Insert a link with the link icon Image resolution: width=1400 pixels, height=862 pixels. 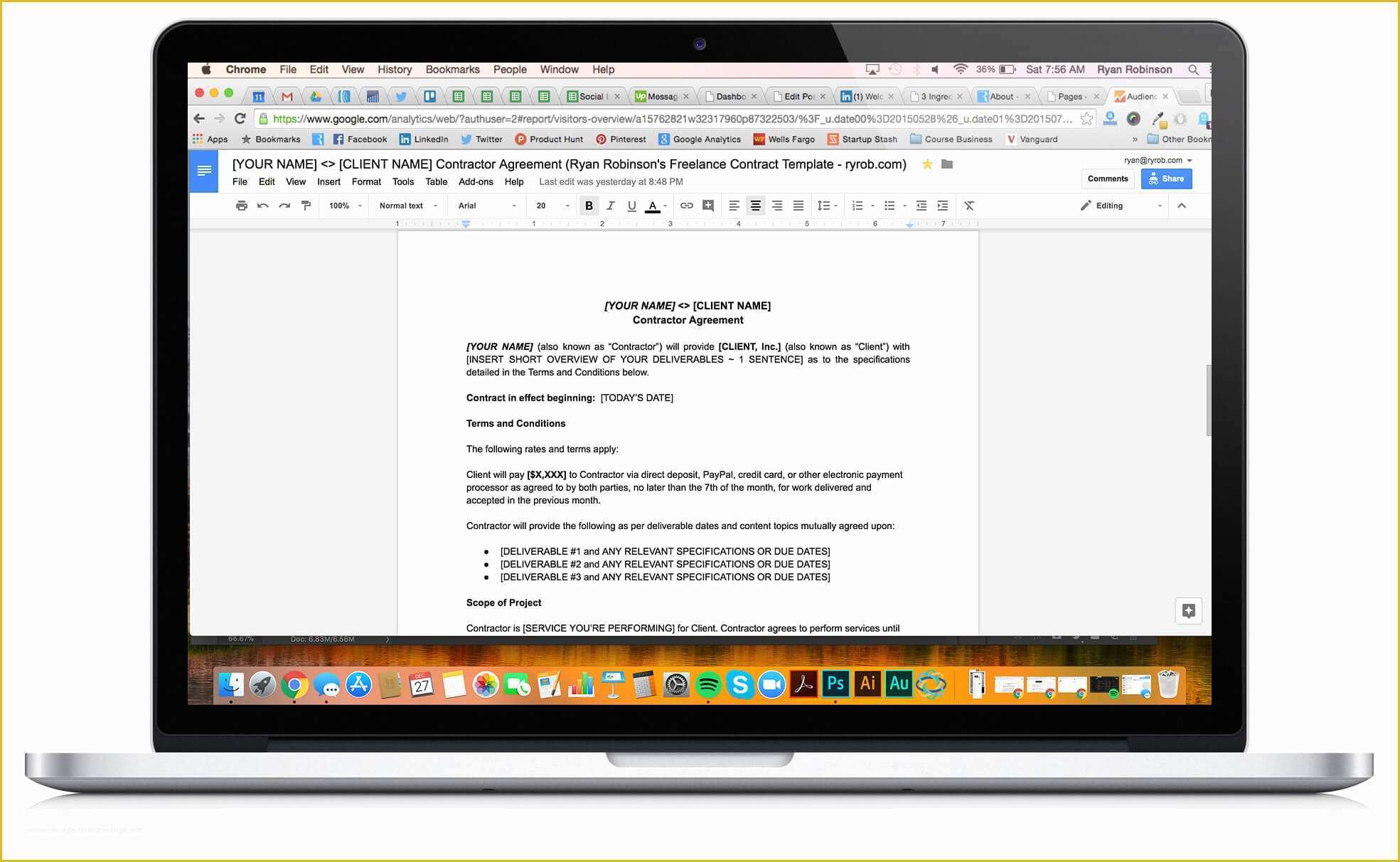point(686,206)
